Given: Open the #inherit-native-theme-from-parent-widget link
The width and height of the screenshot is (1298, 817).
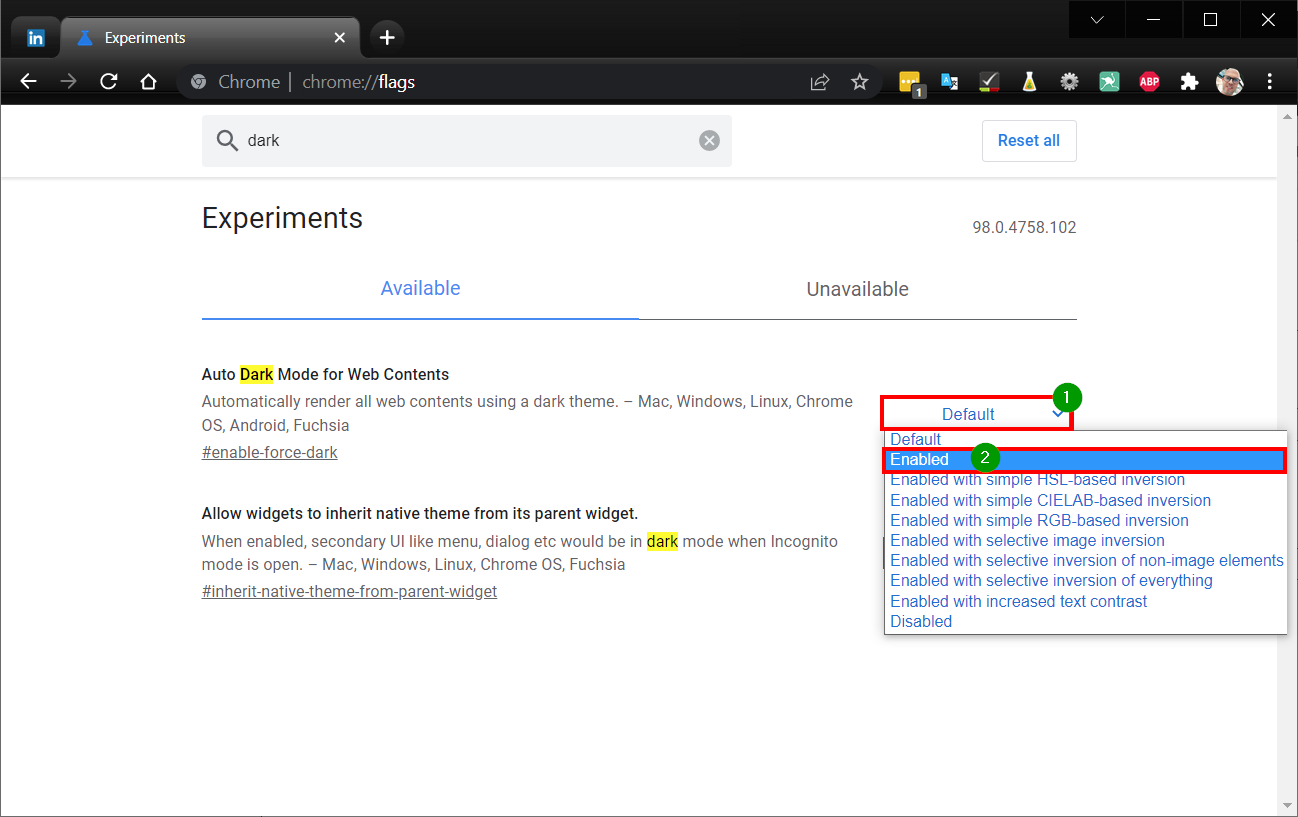Looking at the screenshot, I should pos(349,591).
